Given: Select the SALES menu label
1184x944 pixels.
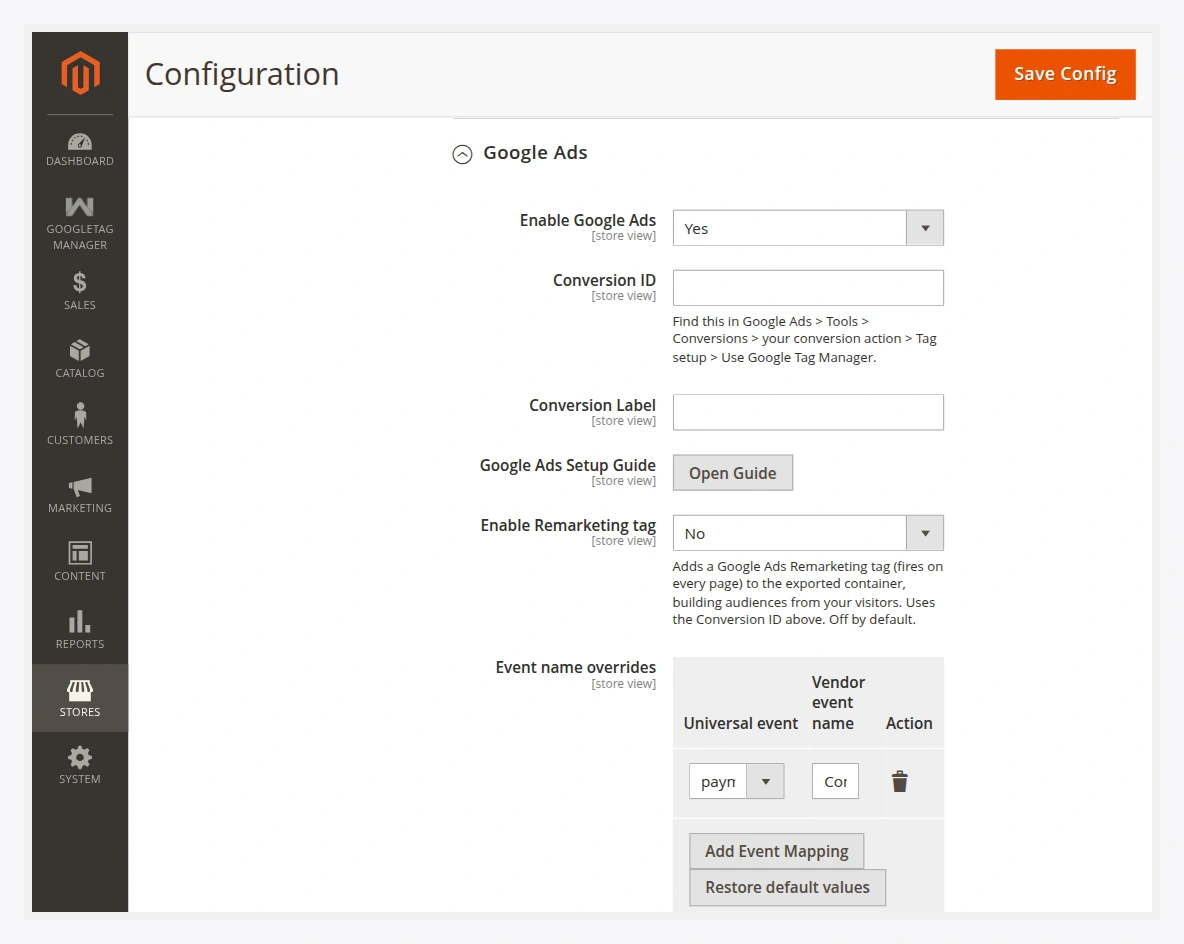Looking at the screenshot, I should pos(79,305).
